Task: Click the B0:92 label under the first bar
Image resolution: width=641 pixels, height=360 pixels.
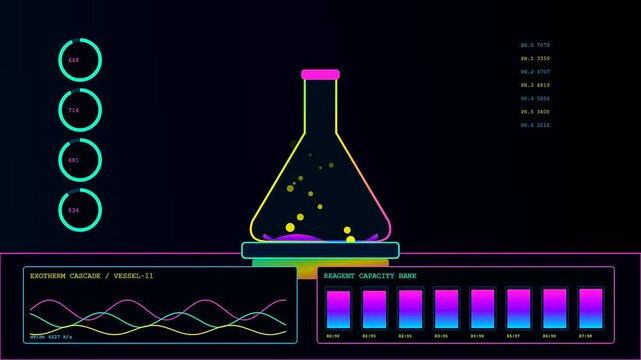Action: tap(333, 336)
